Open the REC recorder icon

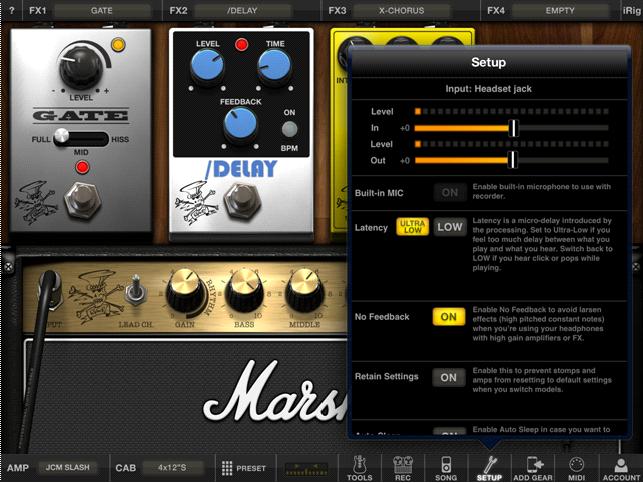point(402,468)
